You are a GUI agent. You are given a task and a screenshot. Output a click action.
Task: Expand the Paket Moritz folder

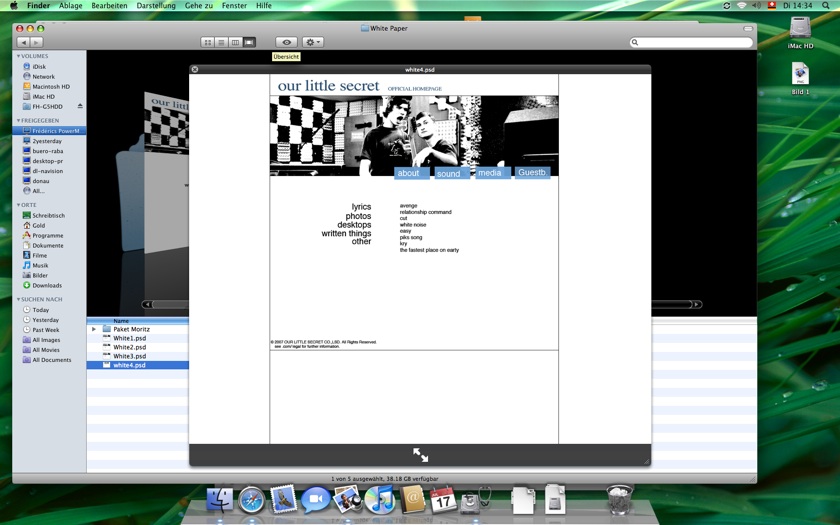tap(94, 329)
